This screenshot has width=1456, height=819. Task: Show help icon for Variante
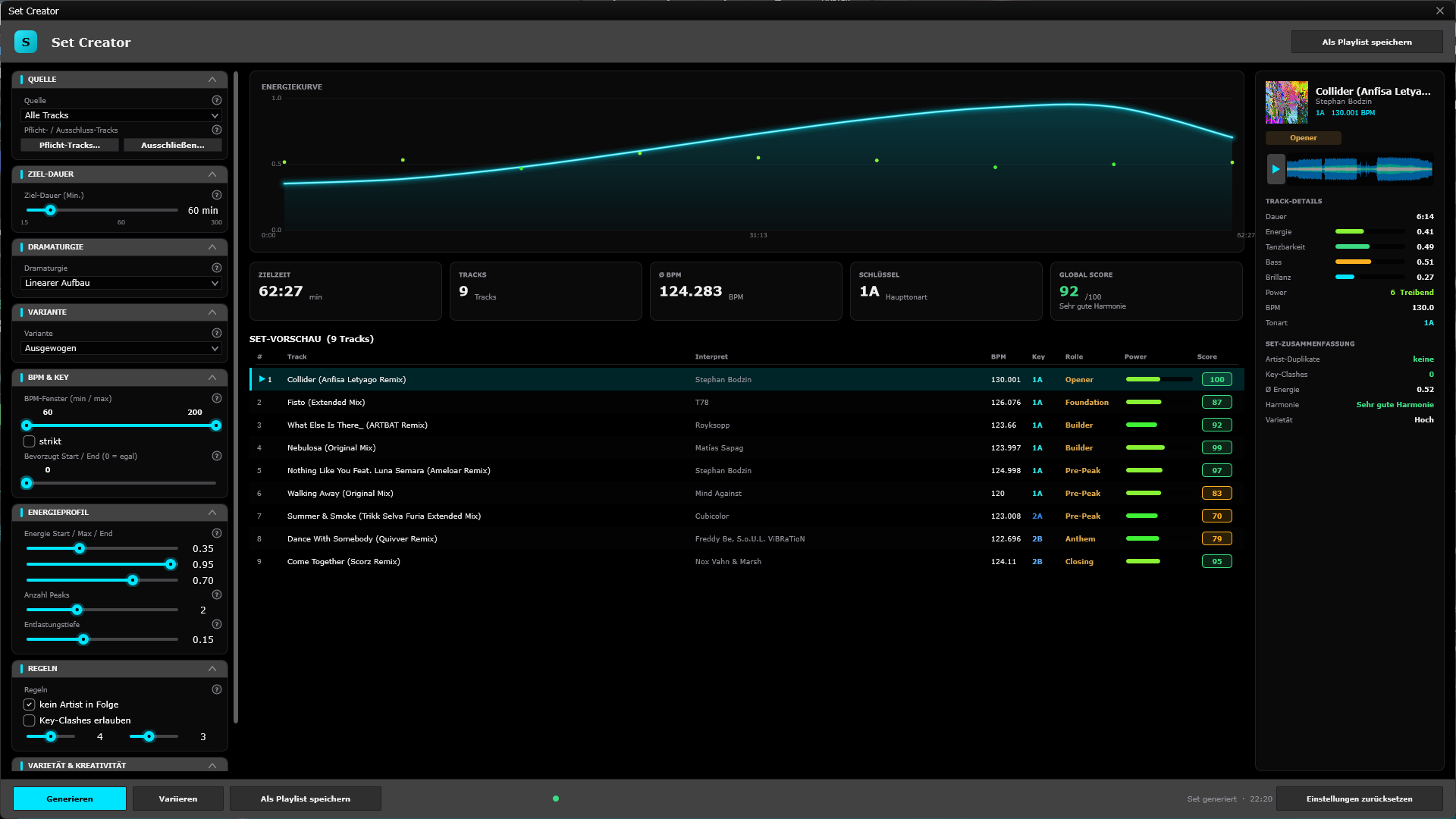(217, 333)
